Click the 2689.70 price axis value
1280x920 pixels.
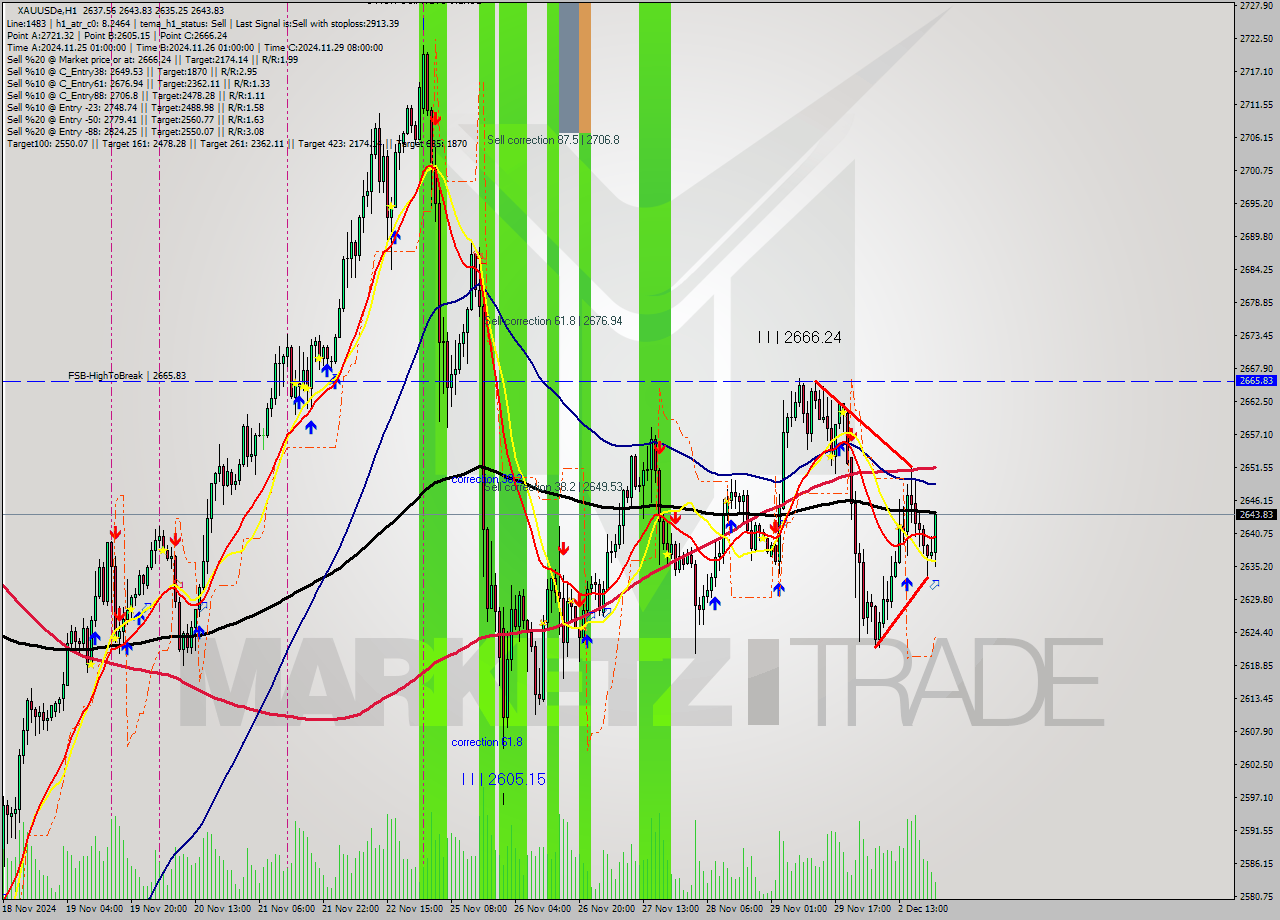point(1256,236)
